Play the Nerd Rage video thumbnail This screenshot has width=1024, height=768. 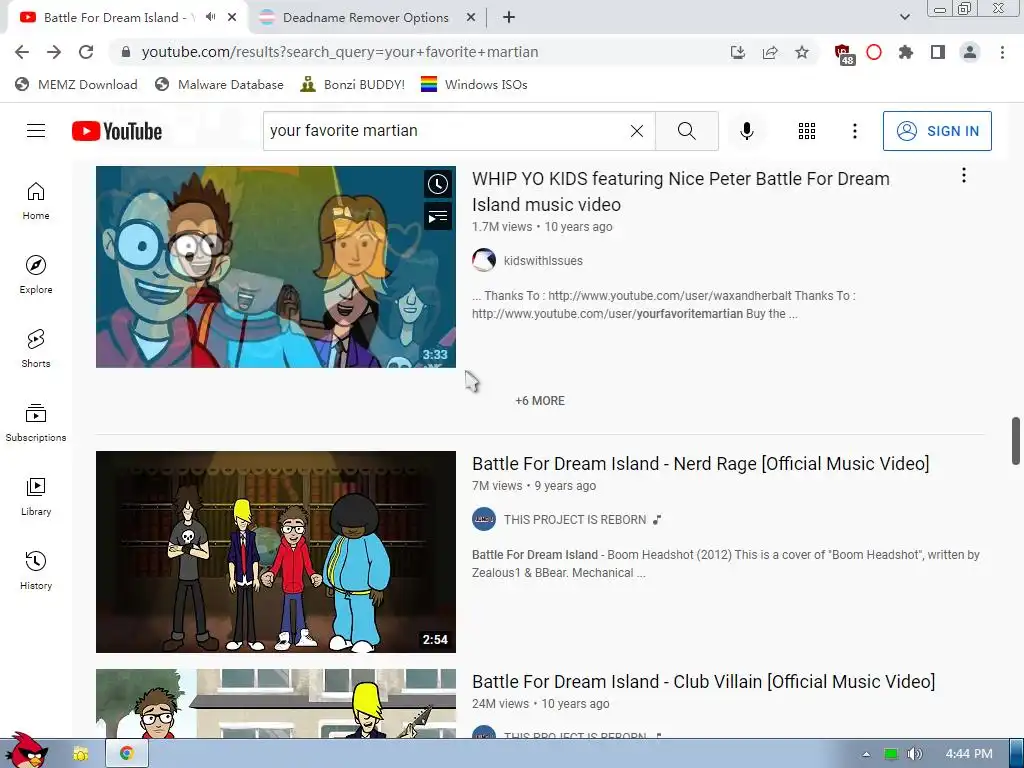point(276,552)
